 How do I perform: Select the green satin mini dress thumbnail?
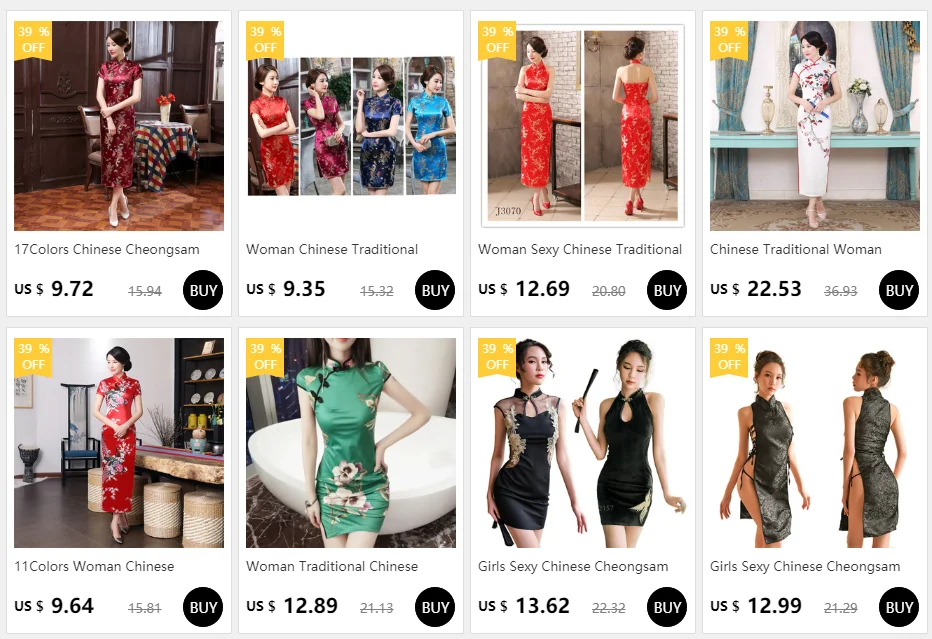click(x=351, y=443)
